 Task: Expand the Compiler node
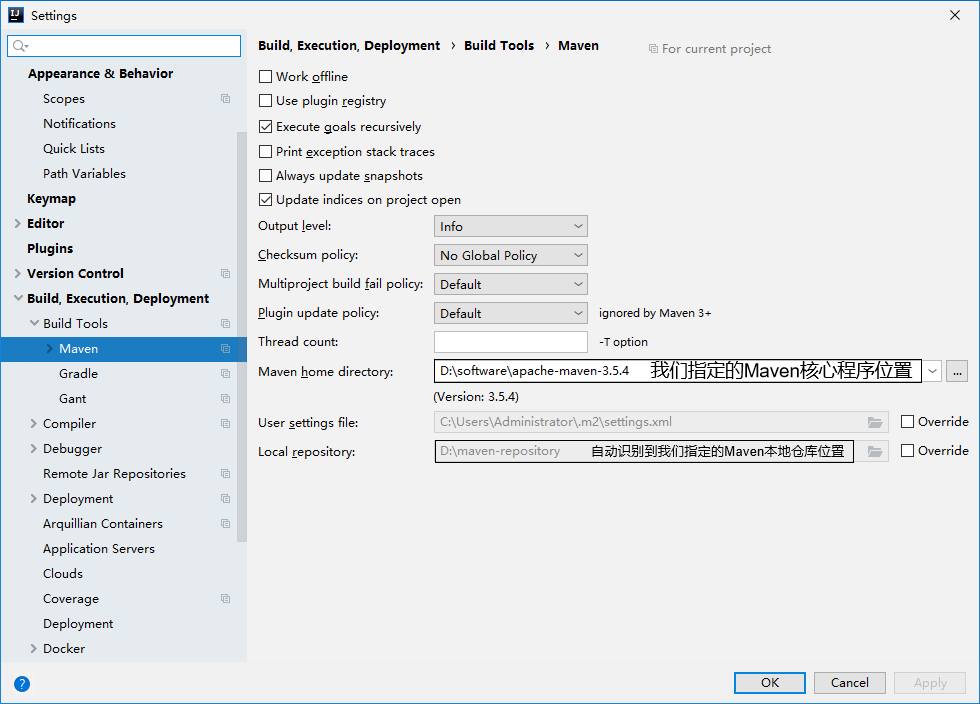(x=34, y=423)
